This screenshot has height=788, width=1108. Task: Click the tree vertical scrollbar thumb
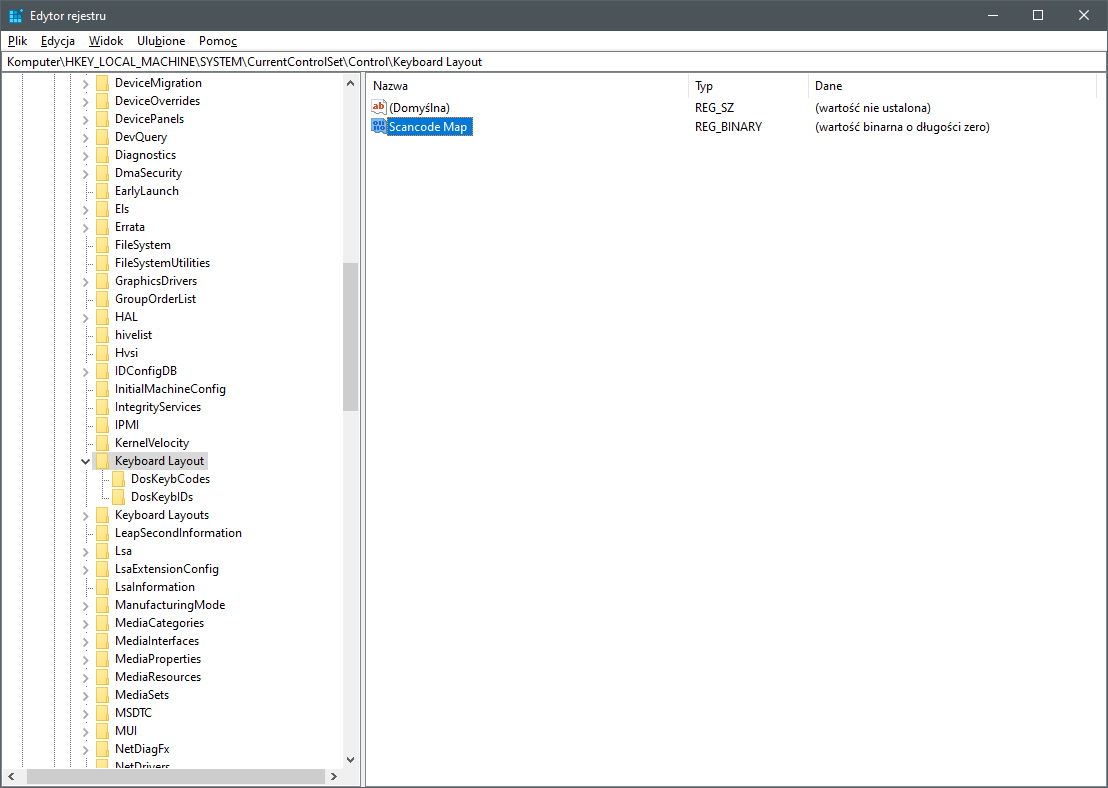[x=350, y=337]
